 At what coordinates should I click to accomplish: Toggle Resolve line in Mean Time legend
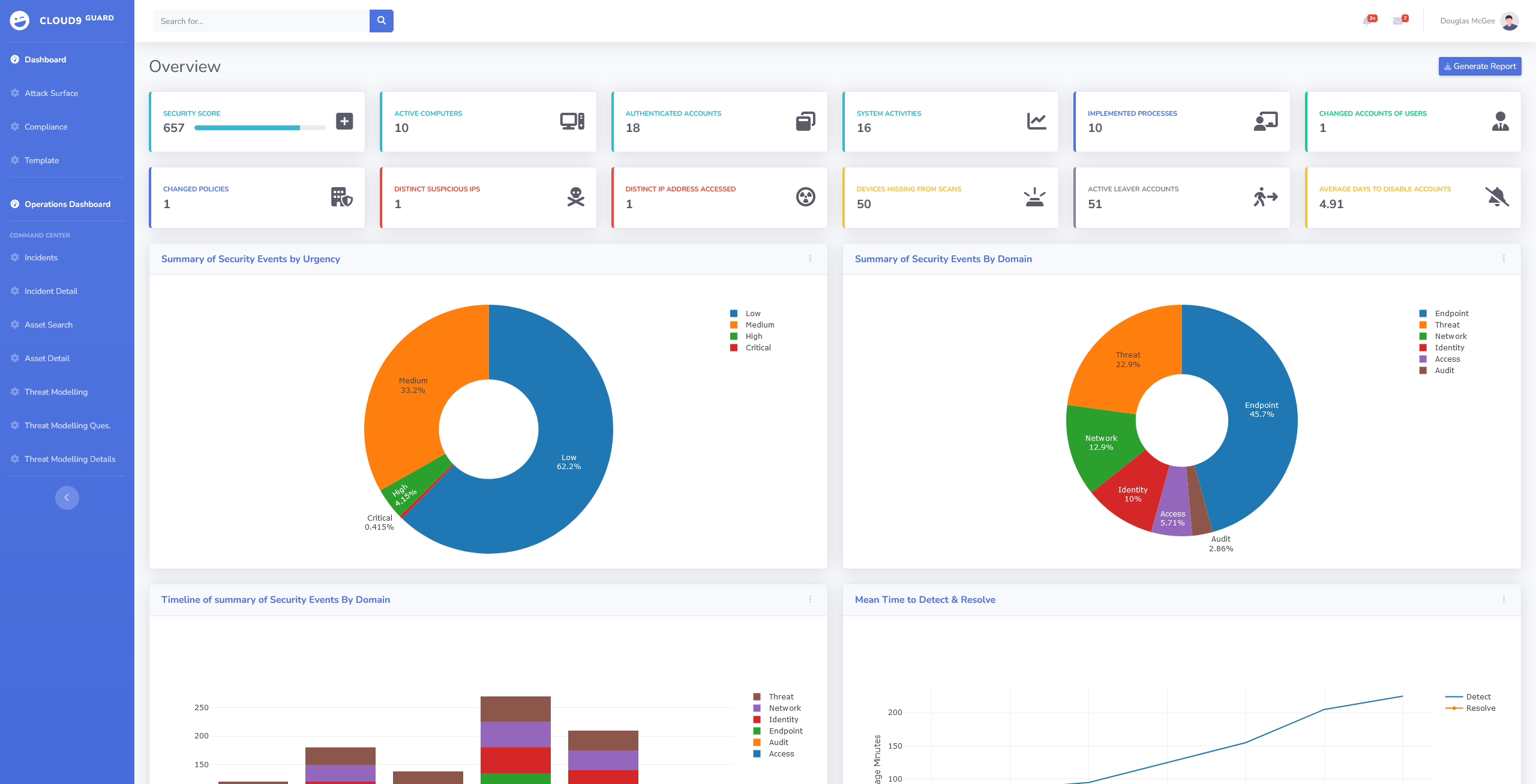(1480, 708)
